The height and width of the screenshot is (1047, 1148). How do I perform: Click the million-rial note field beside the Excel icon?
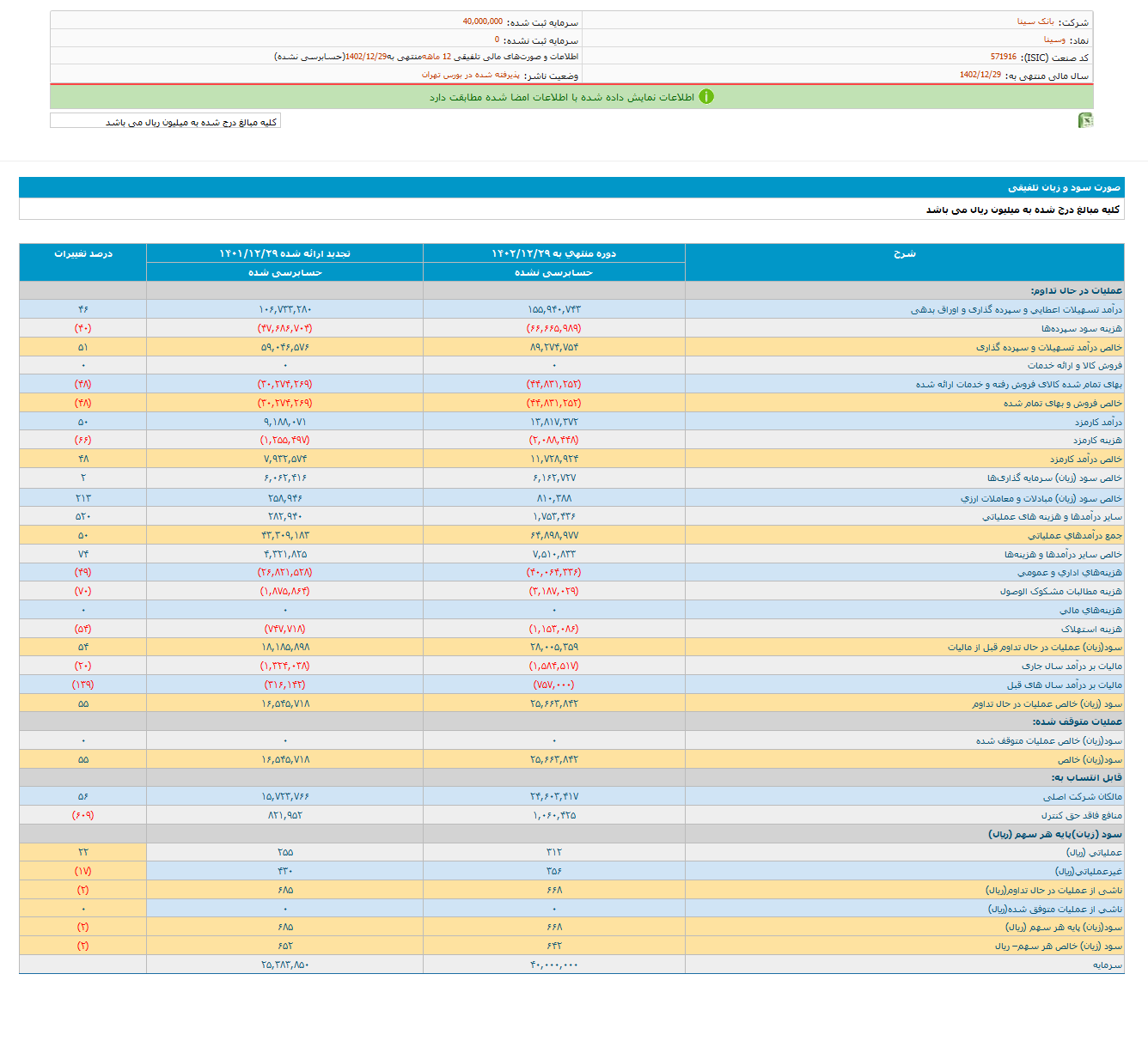coord(166,122)
